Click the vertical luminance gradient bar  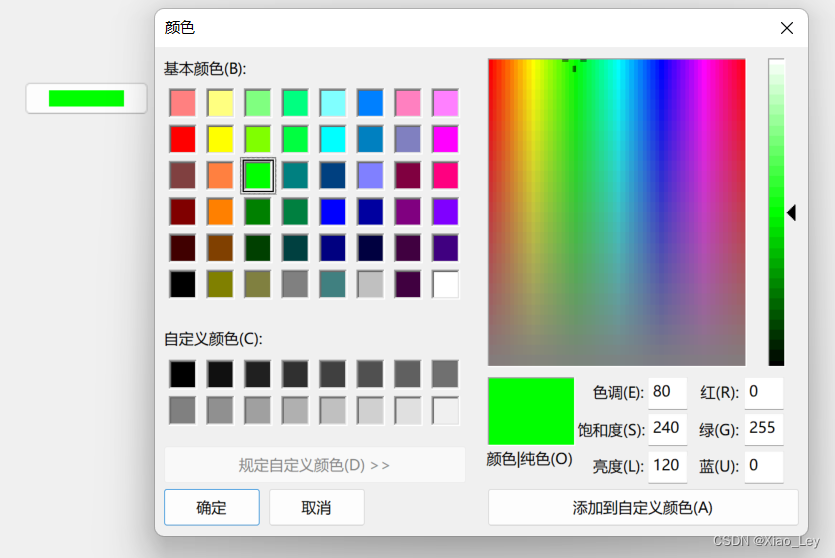click(776, 212)
